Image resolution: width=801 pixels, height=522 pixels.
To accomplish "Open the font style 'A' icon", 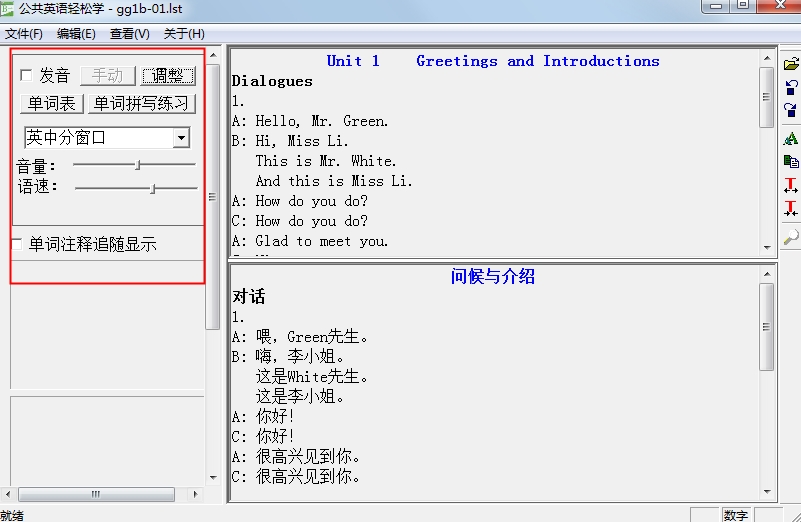I will (x=791, y=138).
